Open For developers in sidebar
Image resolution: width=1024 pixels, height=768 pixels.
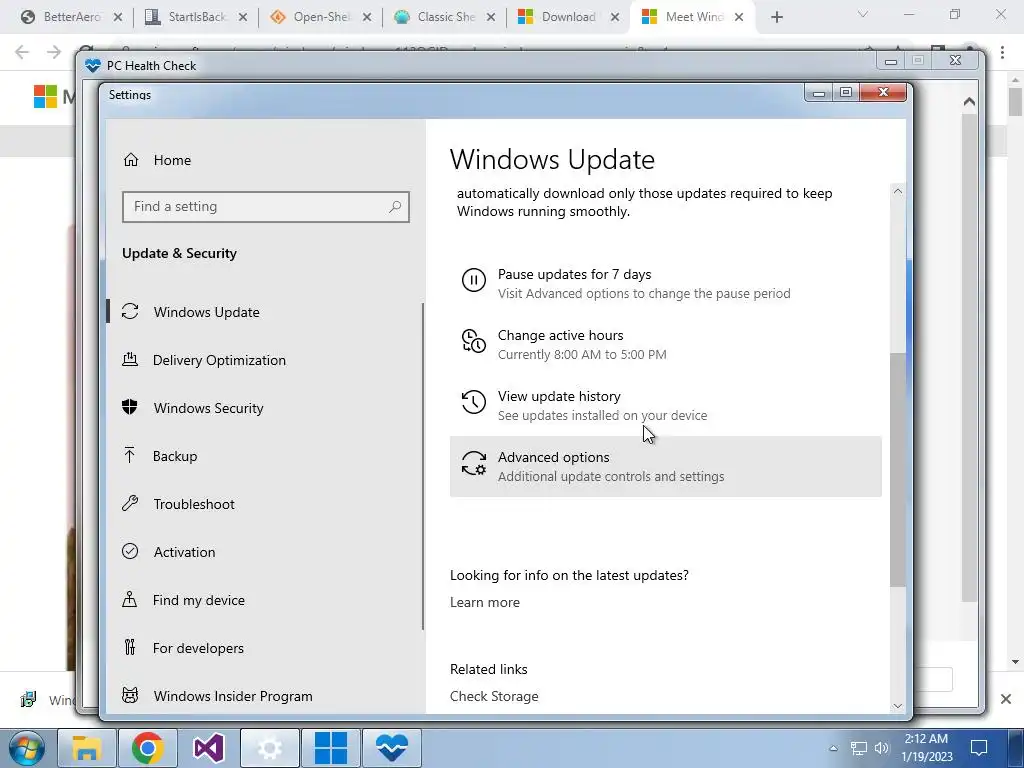pyautogui.click(x=198, y=648)
